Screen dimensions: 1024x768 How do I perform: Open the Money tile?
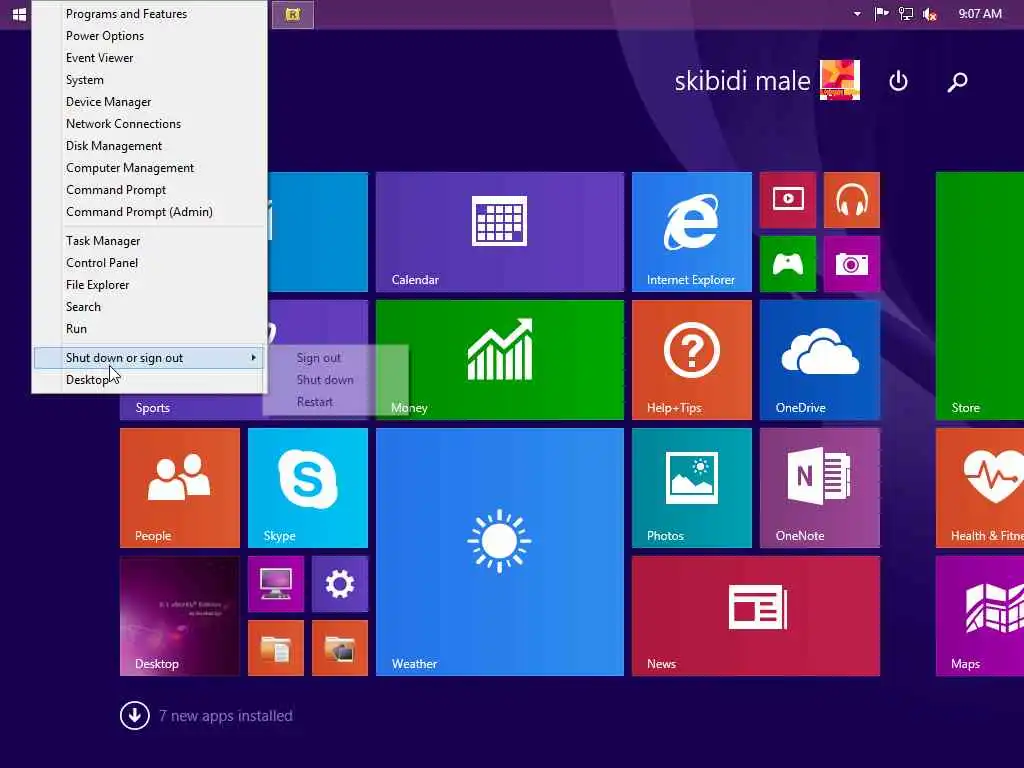[500, 360]
